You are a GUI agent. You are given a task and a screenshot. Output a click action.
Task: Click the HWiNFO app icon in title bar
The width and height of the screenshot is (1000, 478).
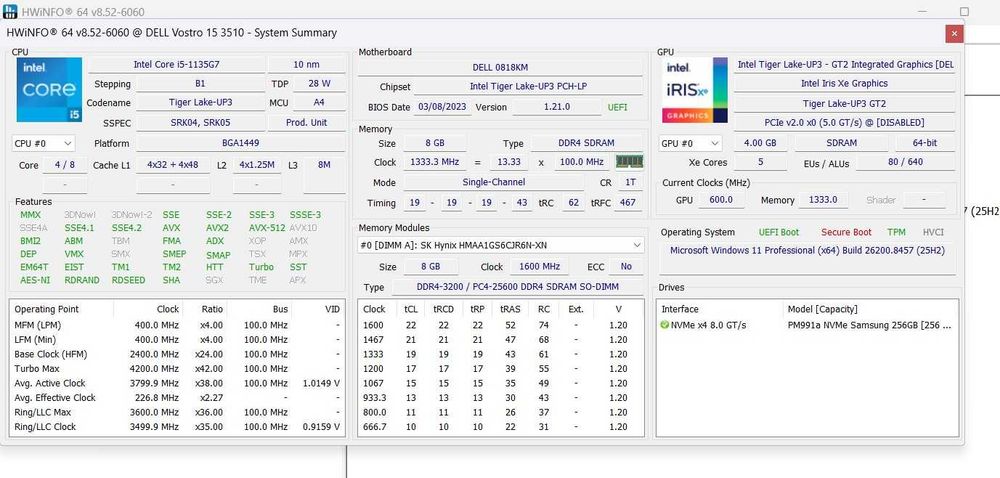point(10,11)
